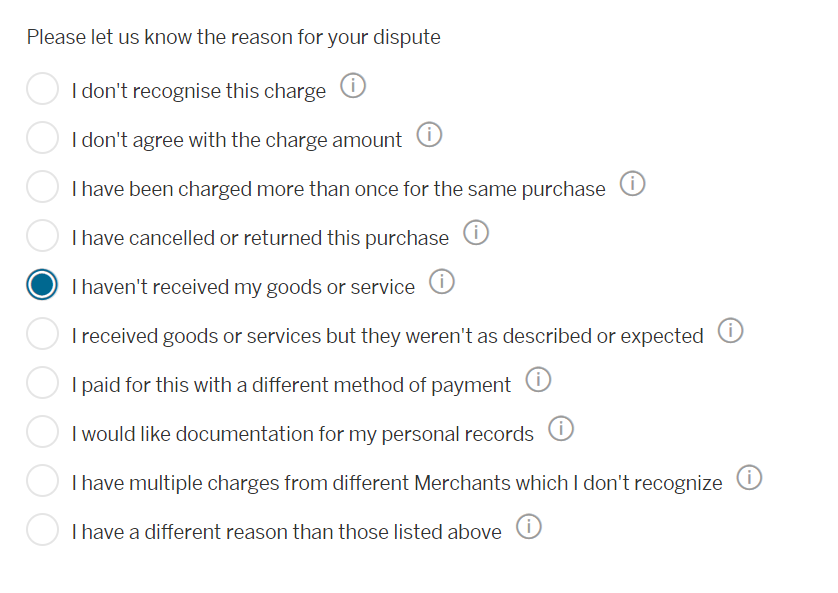Choose paid with different method radio button

[x=42, y=383]
